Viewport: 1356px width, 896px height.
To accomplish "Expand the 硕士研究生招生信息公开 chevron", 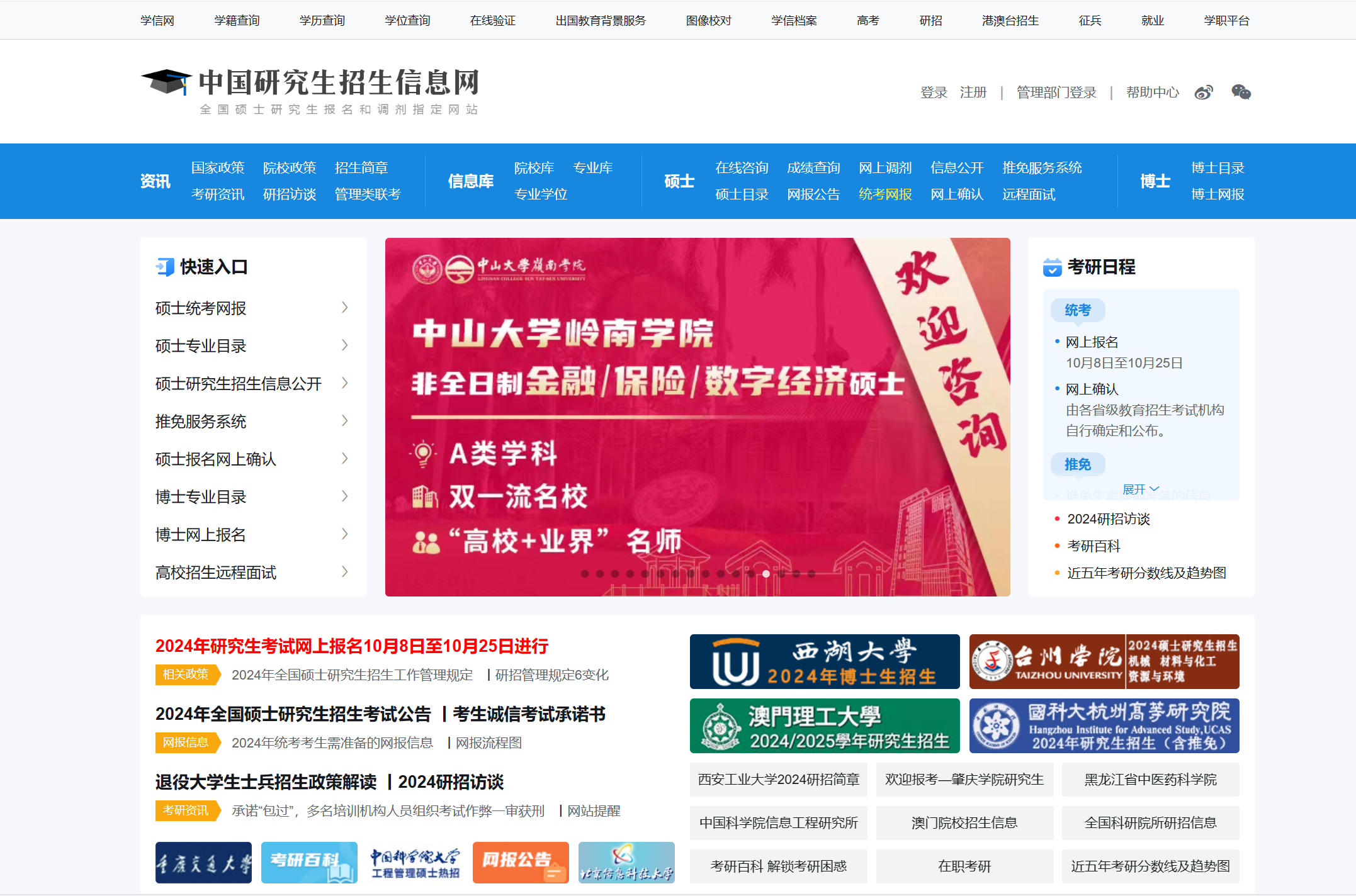I will click(x=344, y=383).
